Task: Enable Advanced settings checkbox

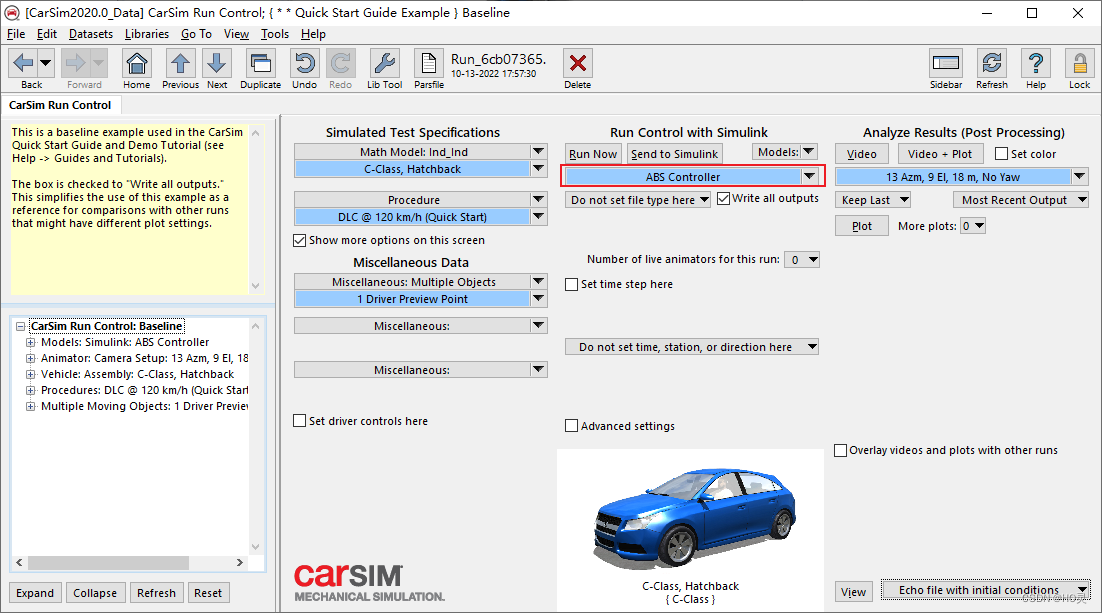Action: click(x=571, y=426)
